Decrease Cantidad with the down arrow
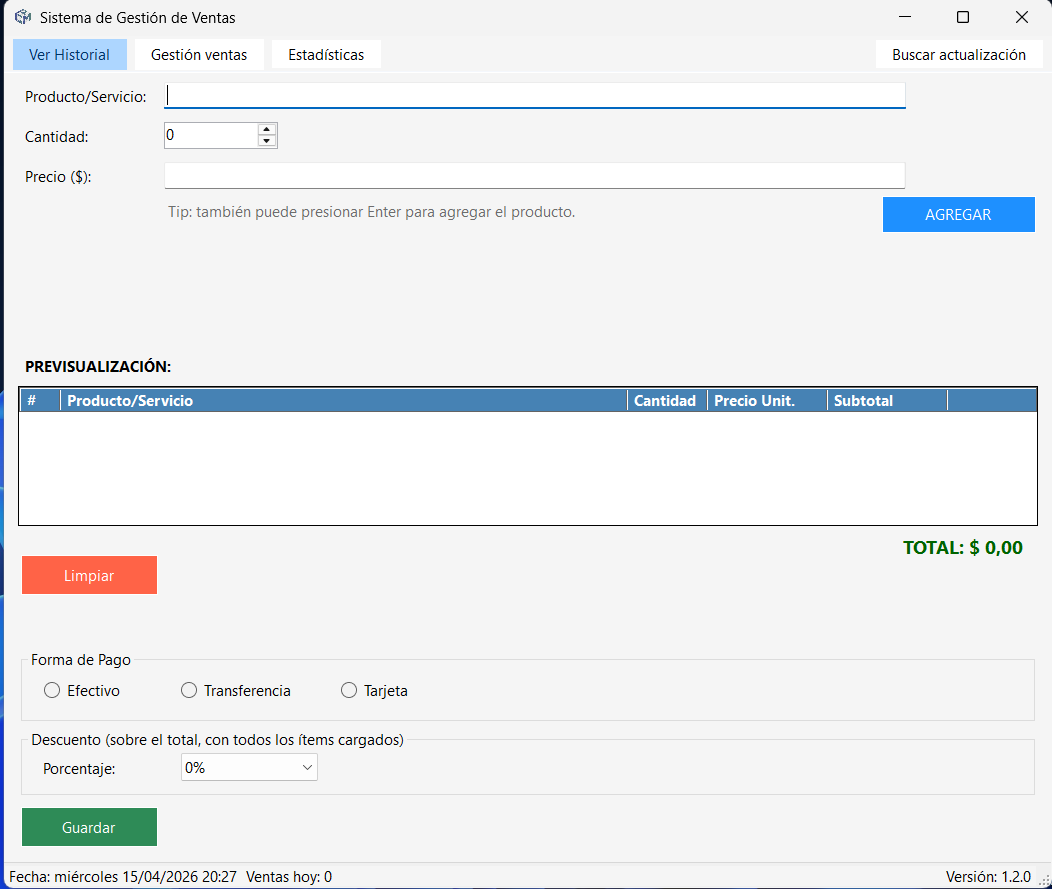Viewport: 1052px width, 889px height. (x=267, y=141)
